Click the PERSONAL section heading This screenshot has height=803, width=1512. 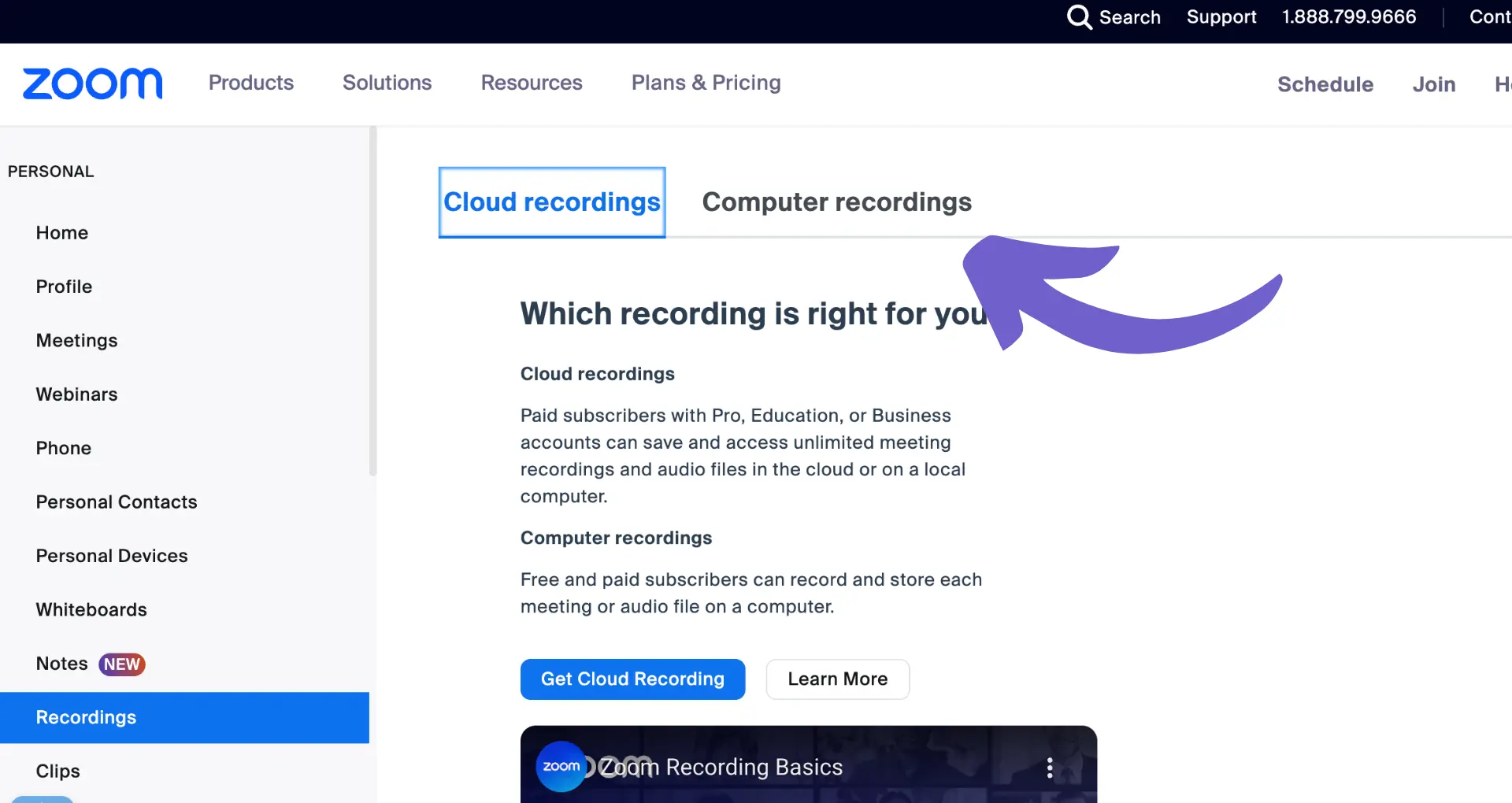(x=51, y=172)
